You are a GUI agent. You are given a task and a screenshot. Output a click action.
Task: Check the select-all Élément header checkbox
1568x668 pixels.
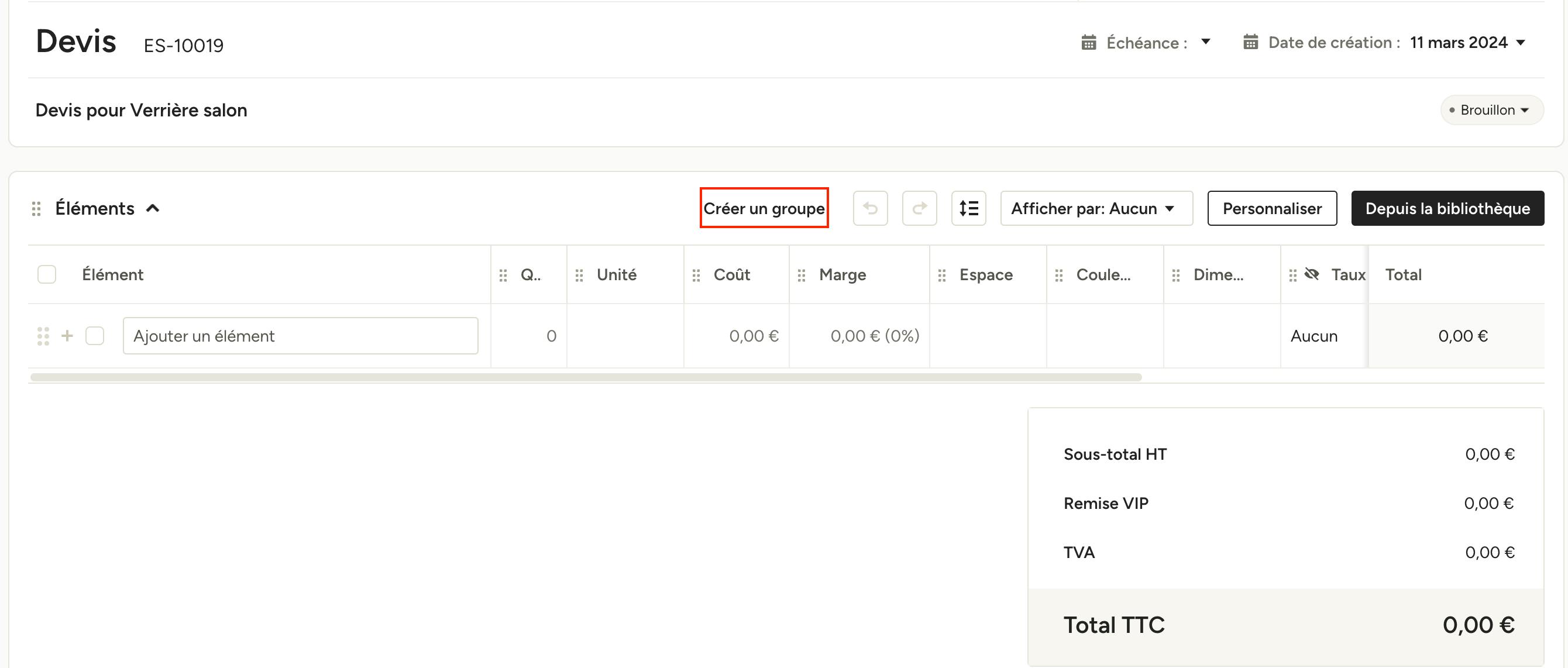(47, 274)
